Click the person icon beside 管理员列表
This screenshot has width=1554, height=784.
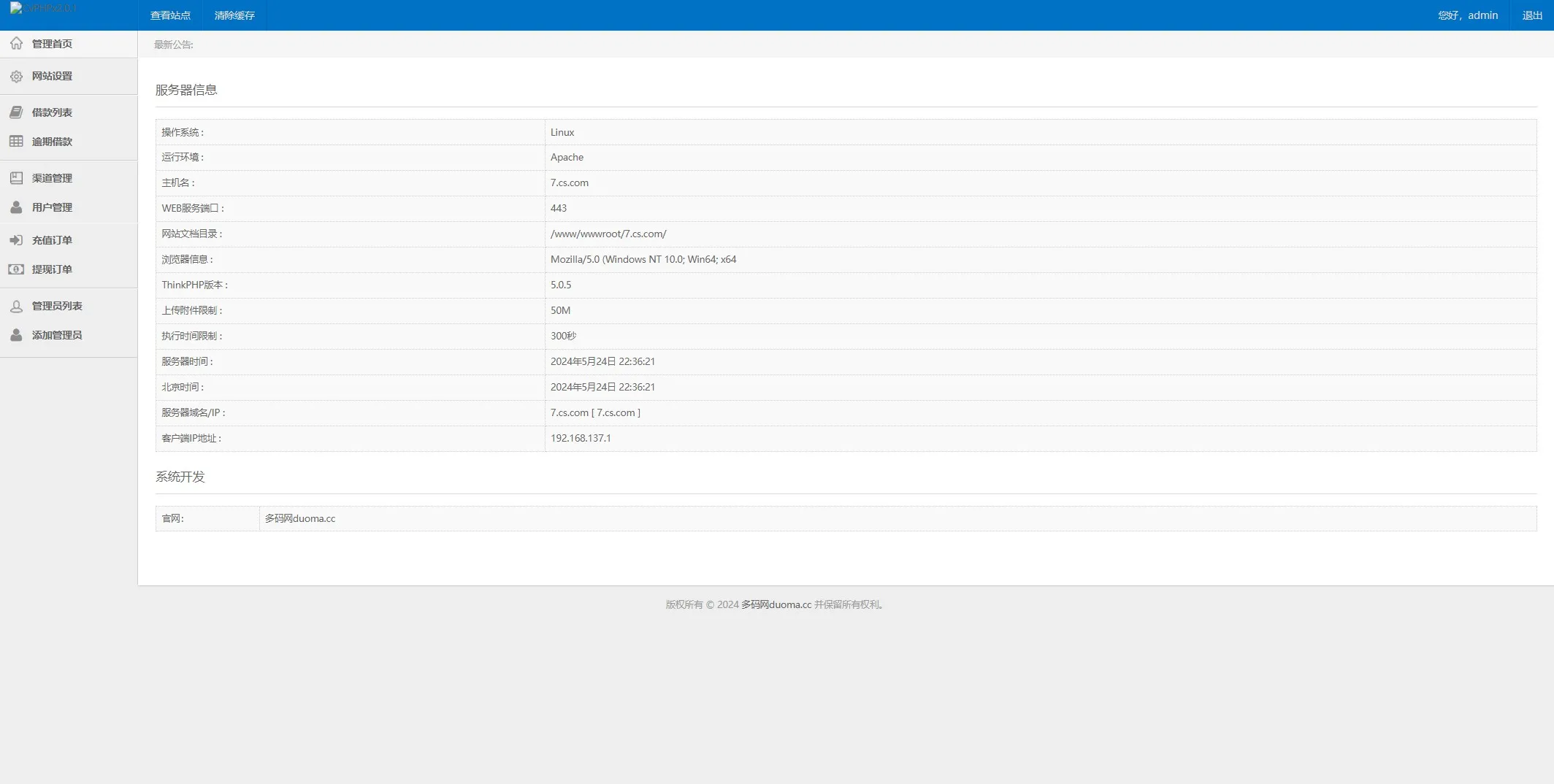(16, 307)
